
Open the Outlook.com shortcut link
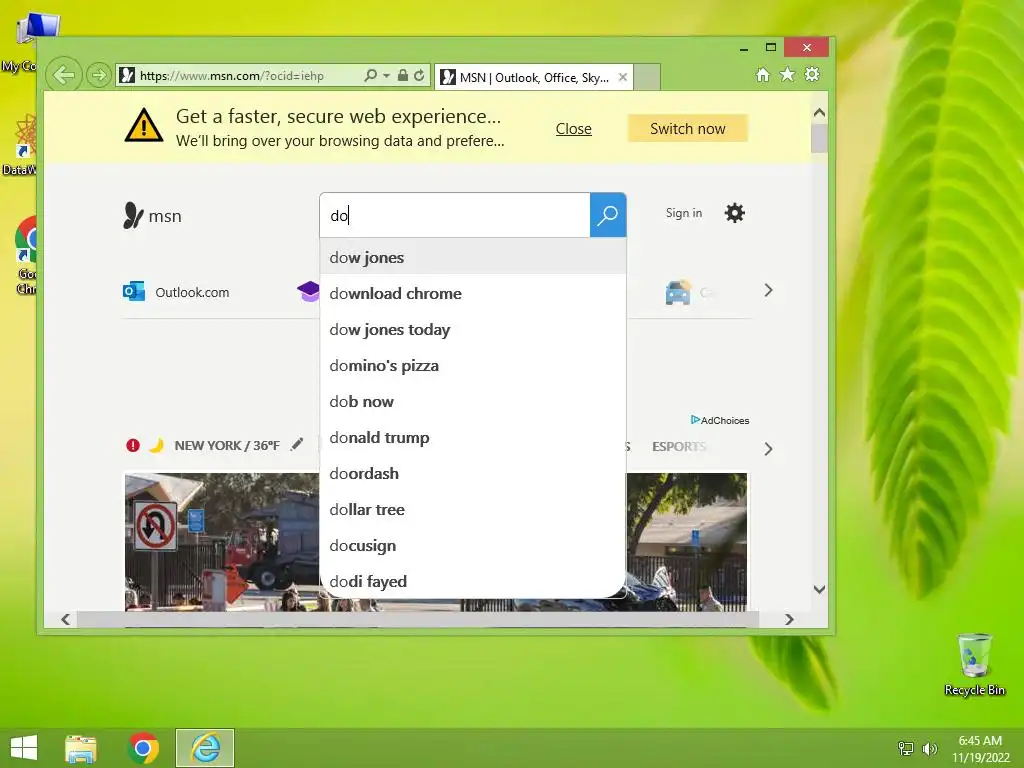192,292
